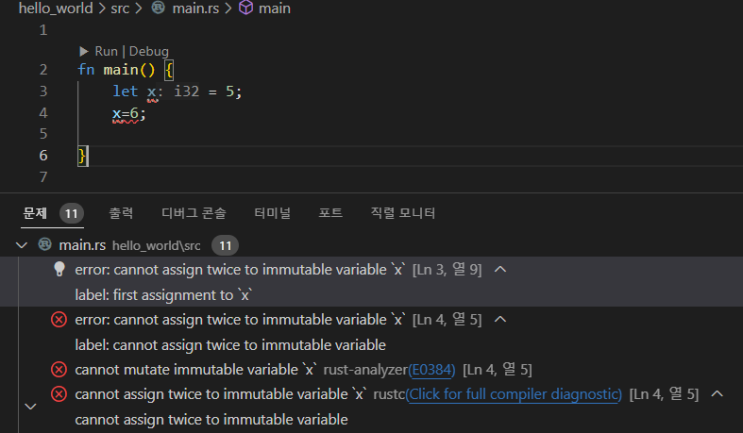Viewport: 743px width, 433px height.
Task: Open the 포트 tab
Action: pos(330,213)
